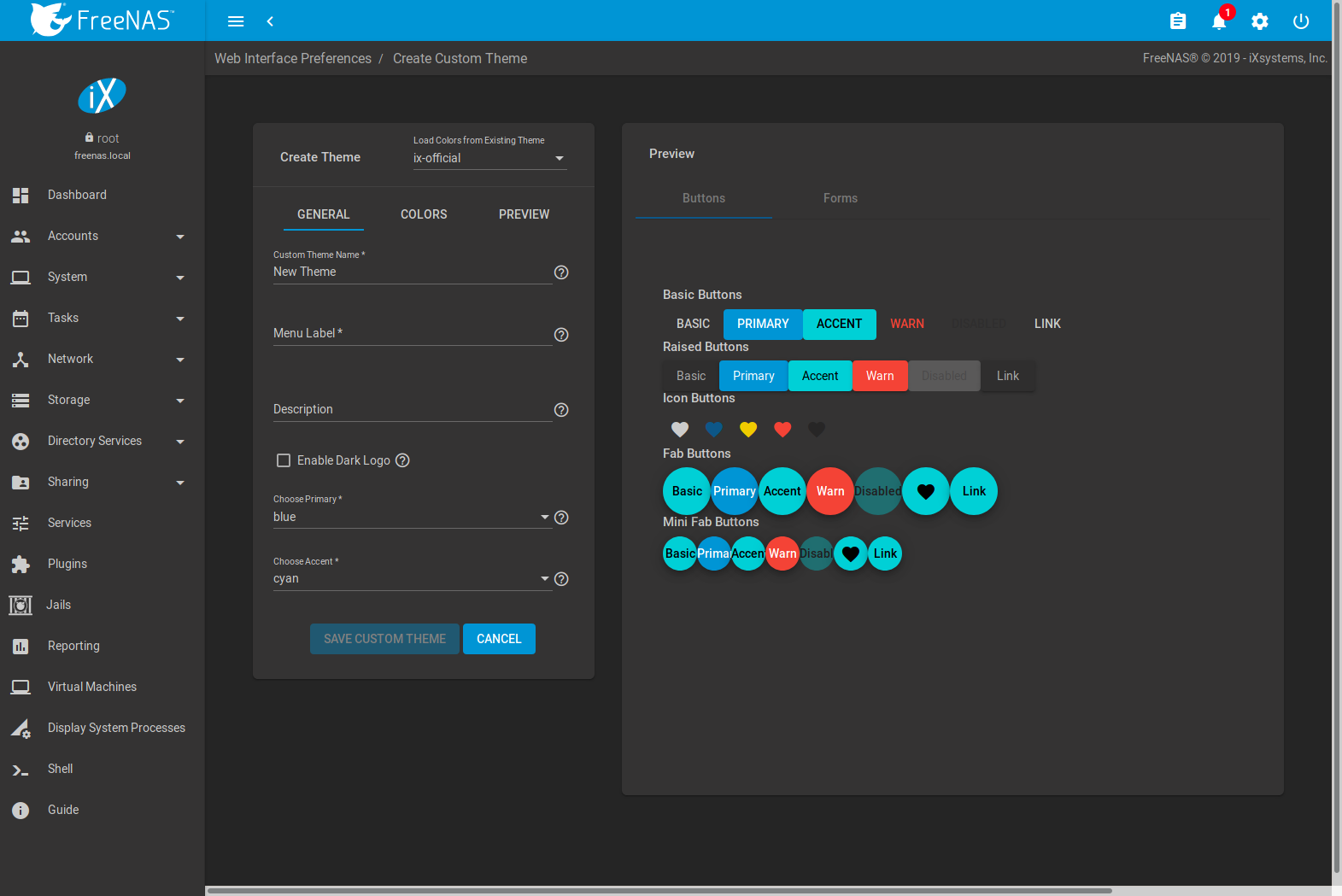Click SAVE CUSTOM THEME button
Screen dimensions: 1342x896
point(384,639)
